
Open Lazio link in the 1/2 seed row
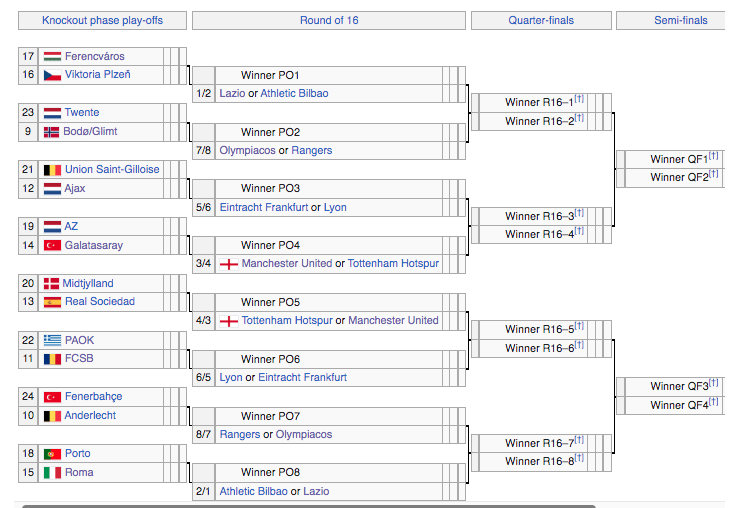click(x=232, y=93)
